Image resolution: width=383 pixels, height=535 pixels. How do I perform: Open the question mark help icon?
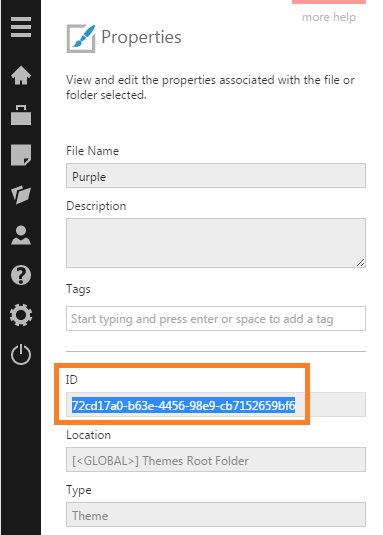[x=21, y=275]
